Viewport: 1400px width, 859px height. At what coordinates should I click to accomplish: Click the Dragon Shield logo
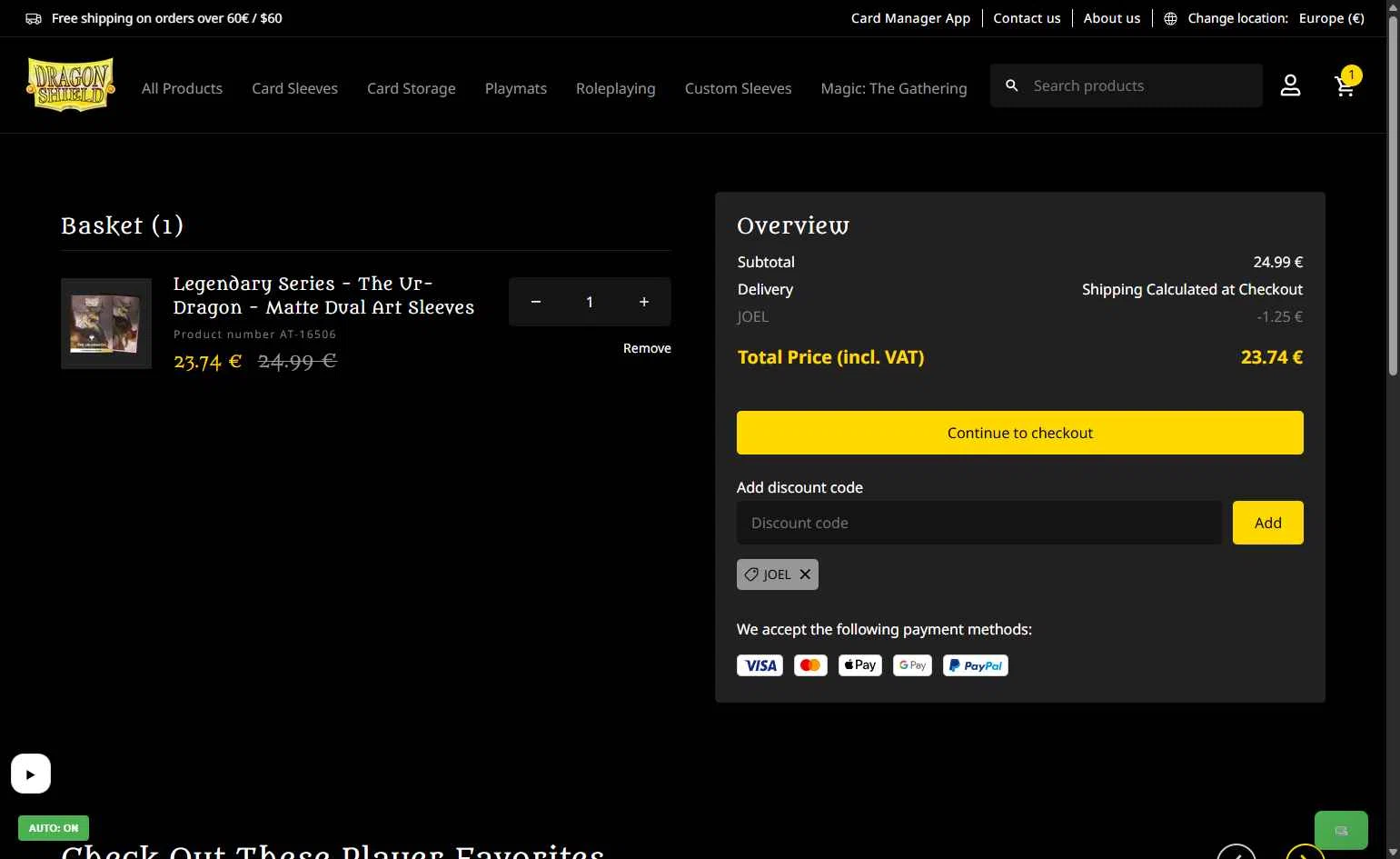[71, 85]
